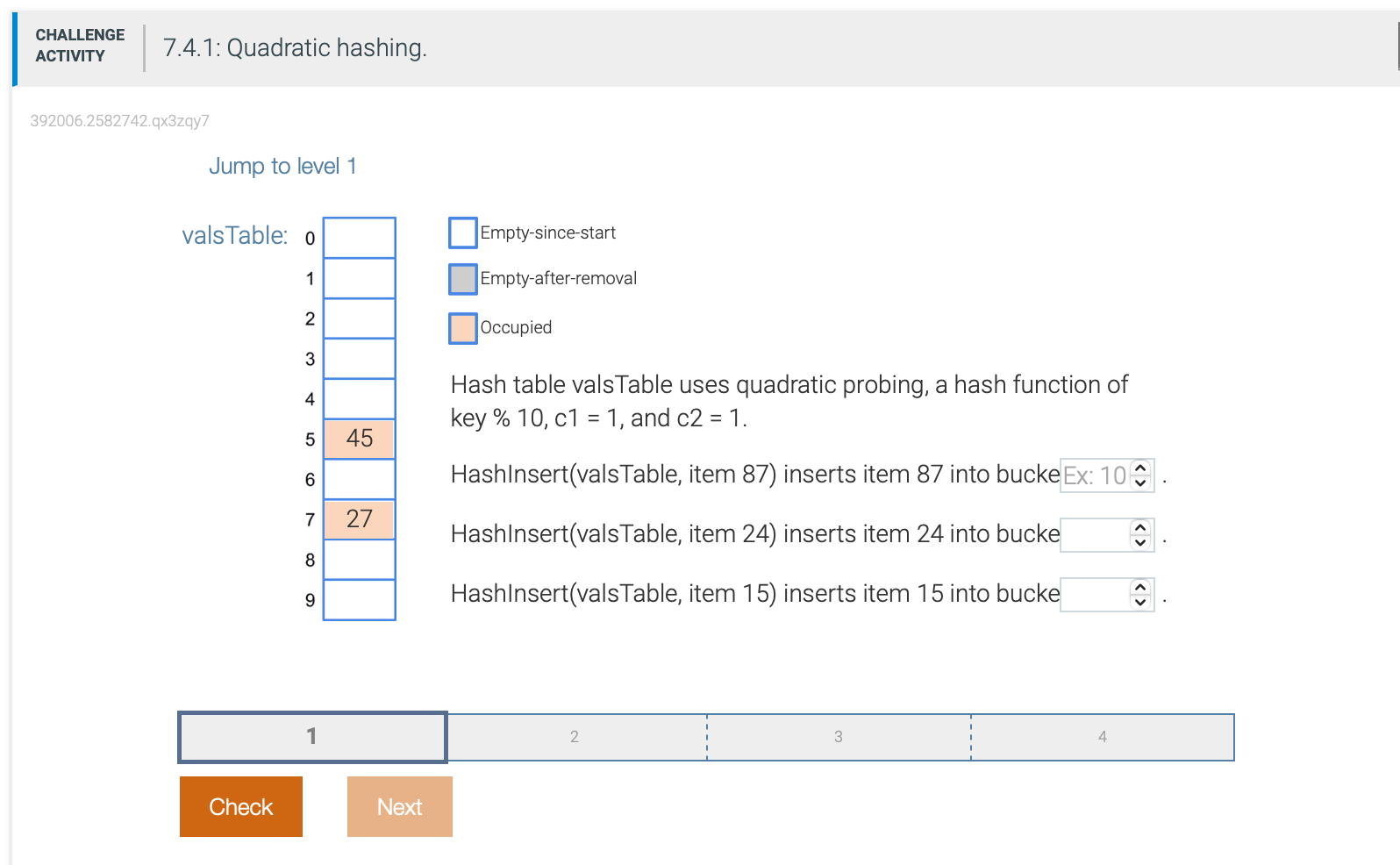Screen dimensions: 1400x865
Task: Select level 4 in progress bar
Action: pyautogui.click(x=1103, y=737)
